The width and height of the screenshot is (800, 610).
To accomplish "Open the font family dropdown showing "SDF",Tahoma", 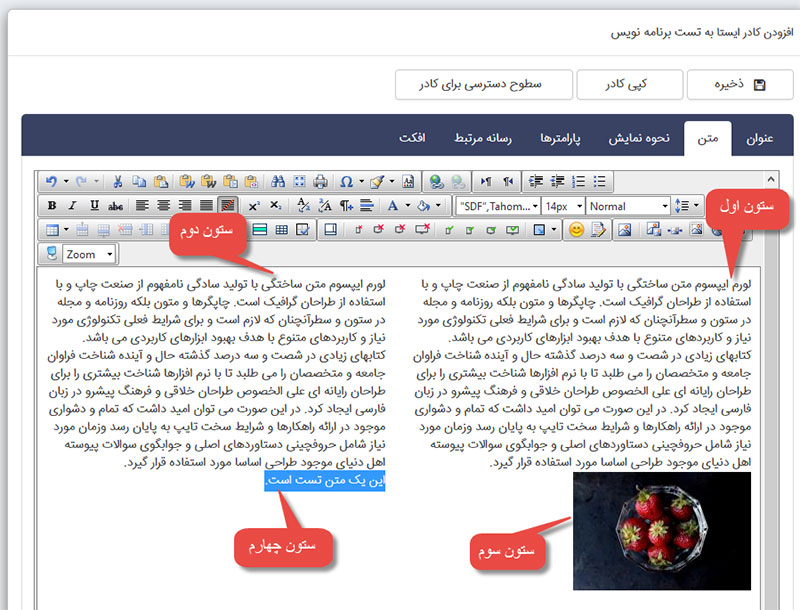I will pyautogui.click(x=496, y=206).
